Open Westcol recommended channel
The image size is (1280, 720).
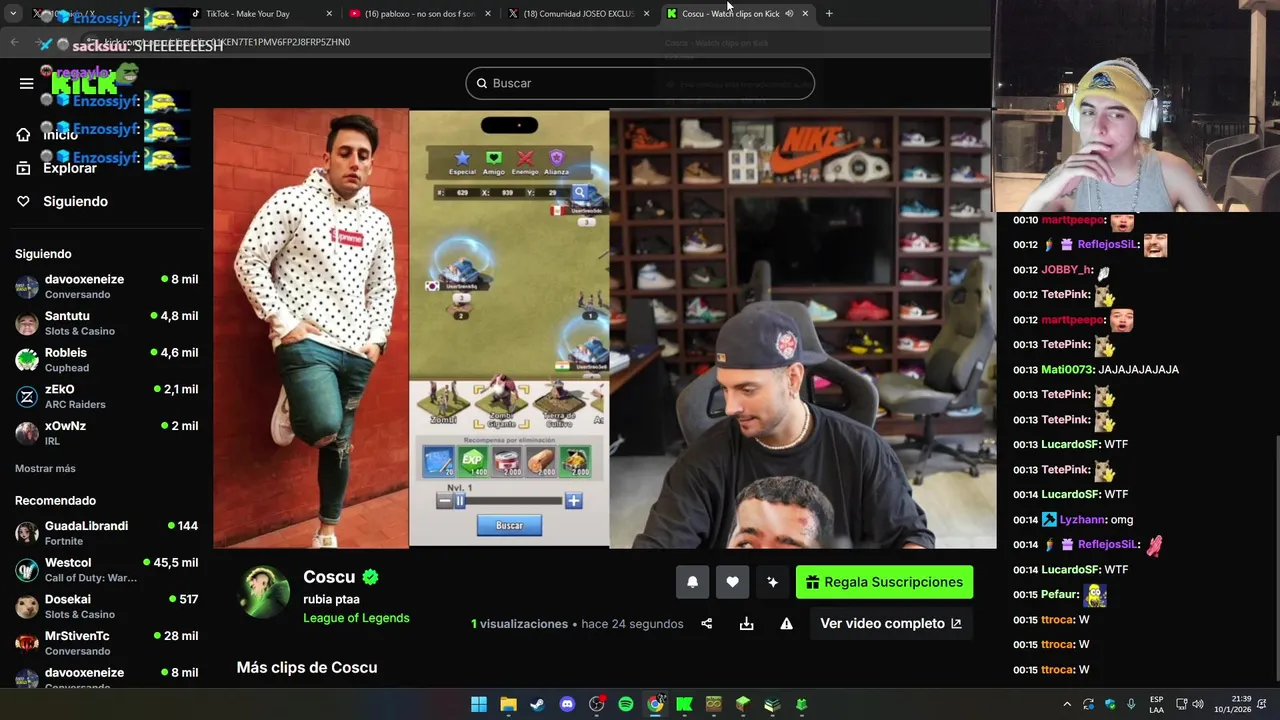[x=106, y=570]
